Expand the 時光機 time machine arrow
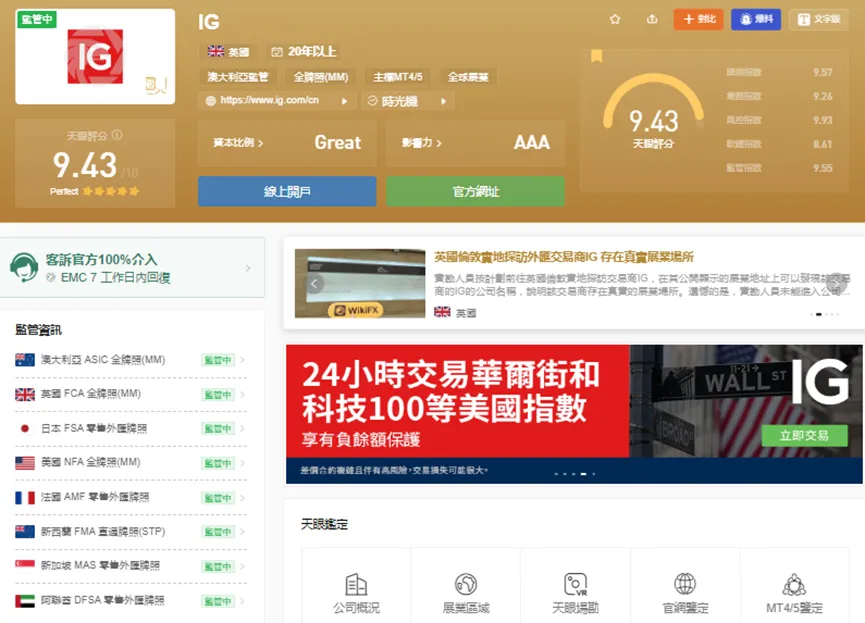Screen dimensions: 865x623 tap(443, 101)
